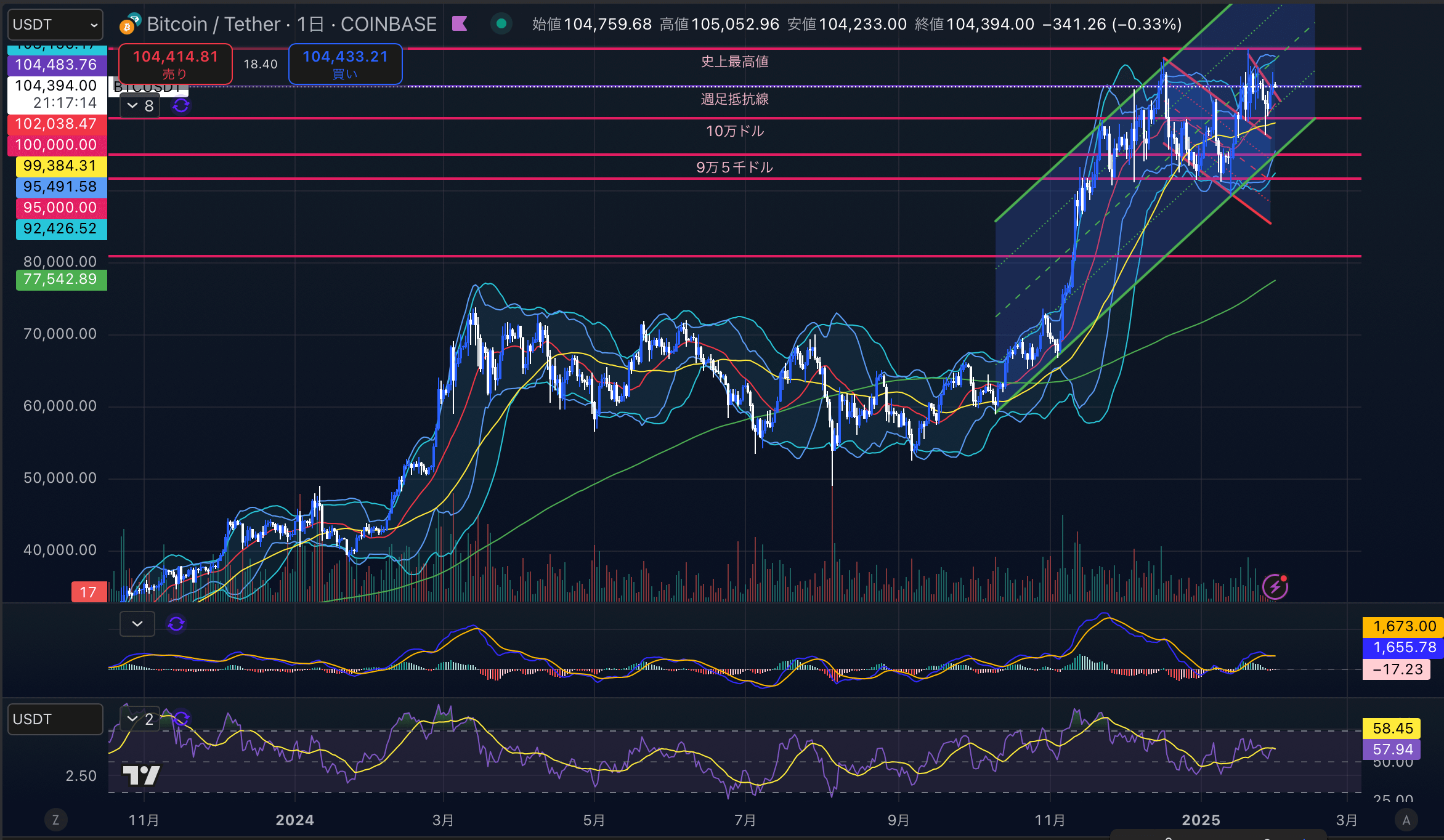This screenshot has height=840, width=1444.
Task: Click the red 102,038.47 price label
Action: click(57, 124)
